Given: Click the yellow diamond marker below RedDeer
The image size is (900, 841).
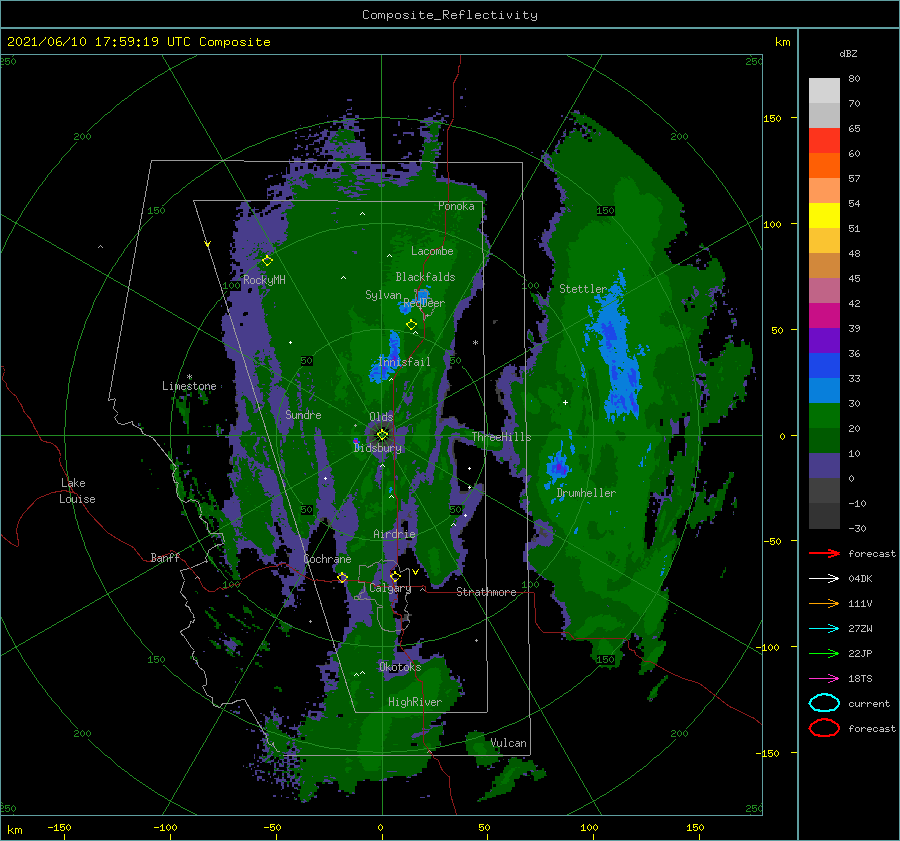Looking at the screenshot, I should (x=412, y=325).
